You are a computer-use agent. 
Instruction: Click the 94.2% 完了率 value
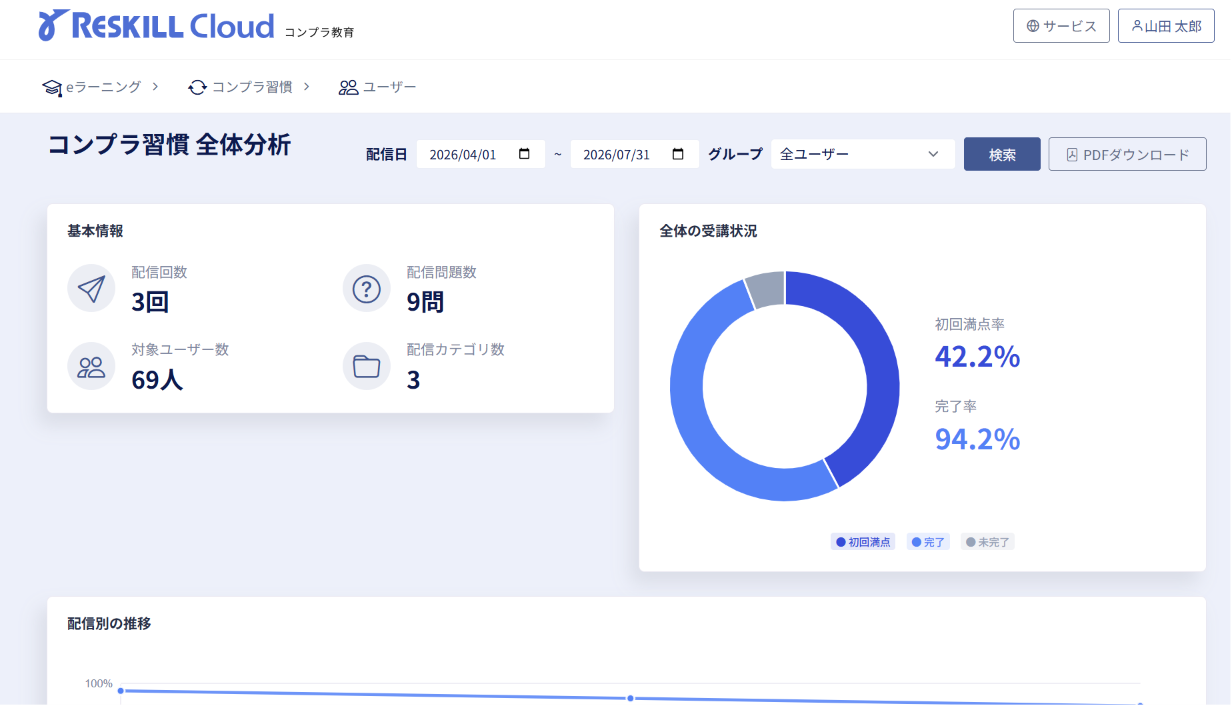[x=977, y=438]
